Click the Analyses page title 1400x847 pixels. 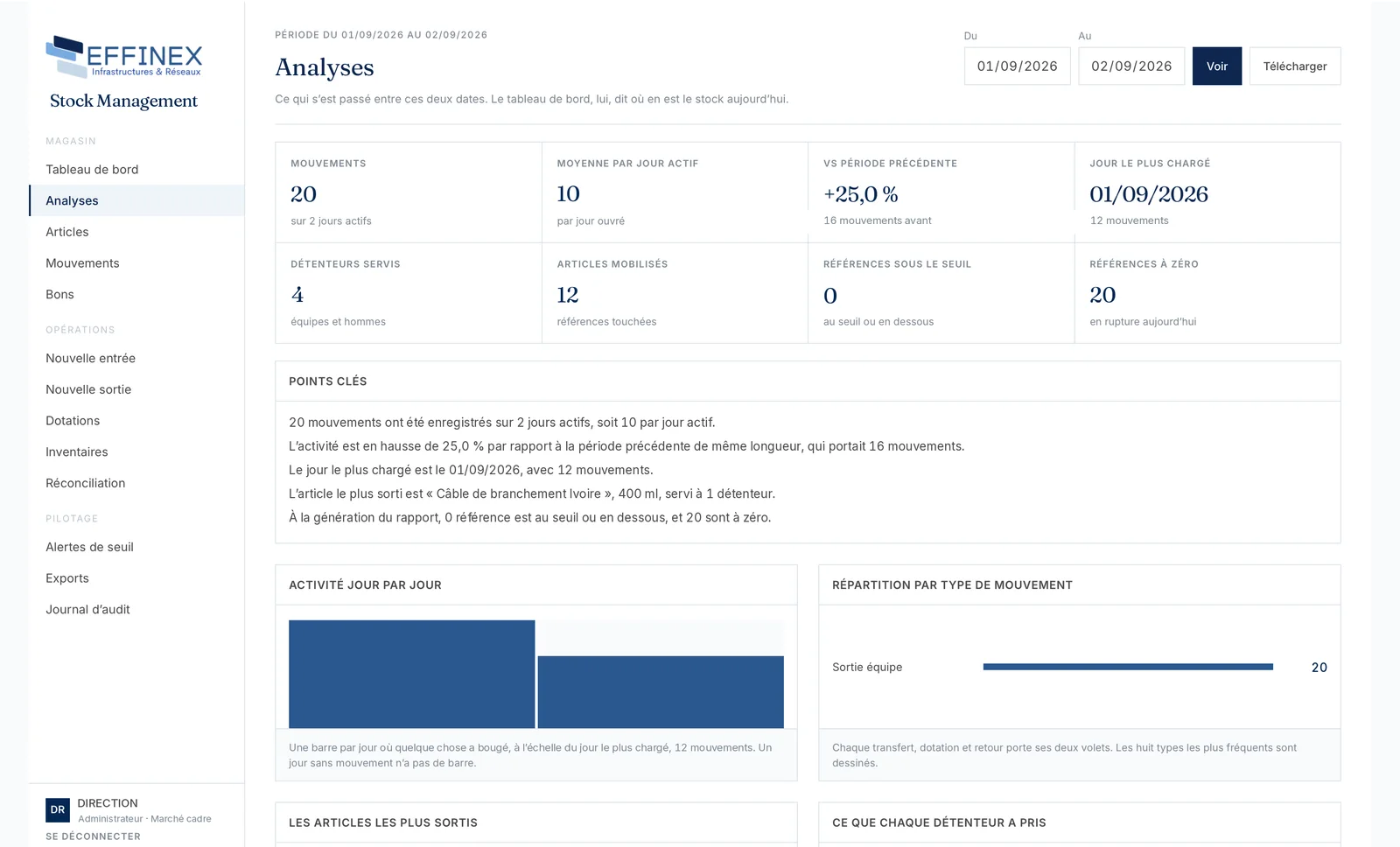325,67
